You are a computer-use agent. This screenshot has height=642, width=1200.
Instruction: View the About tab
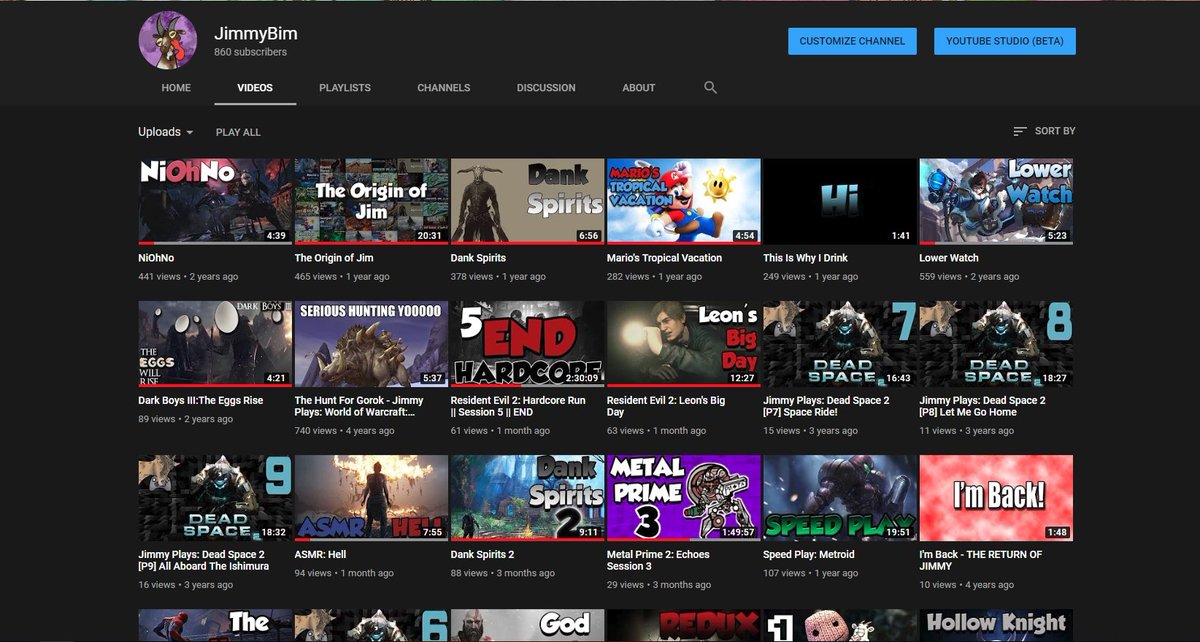pos(639,88)
